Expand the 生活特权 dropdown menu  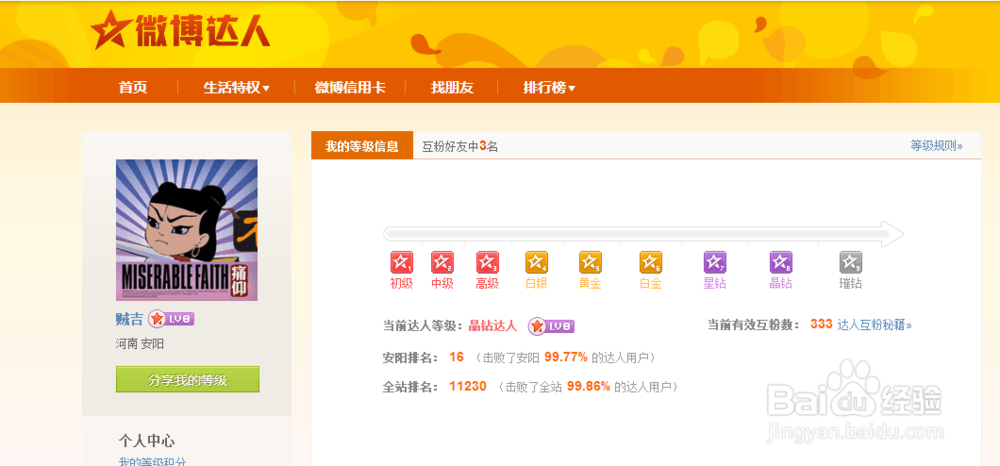click(x=236, y=88)
